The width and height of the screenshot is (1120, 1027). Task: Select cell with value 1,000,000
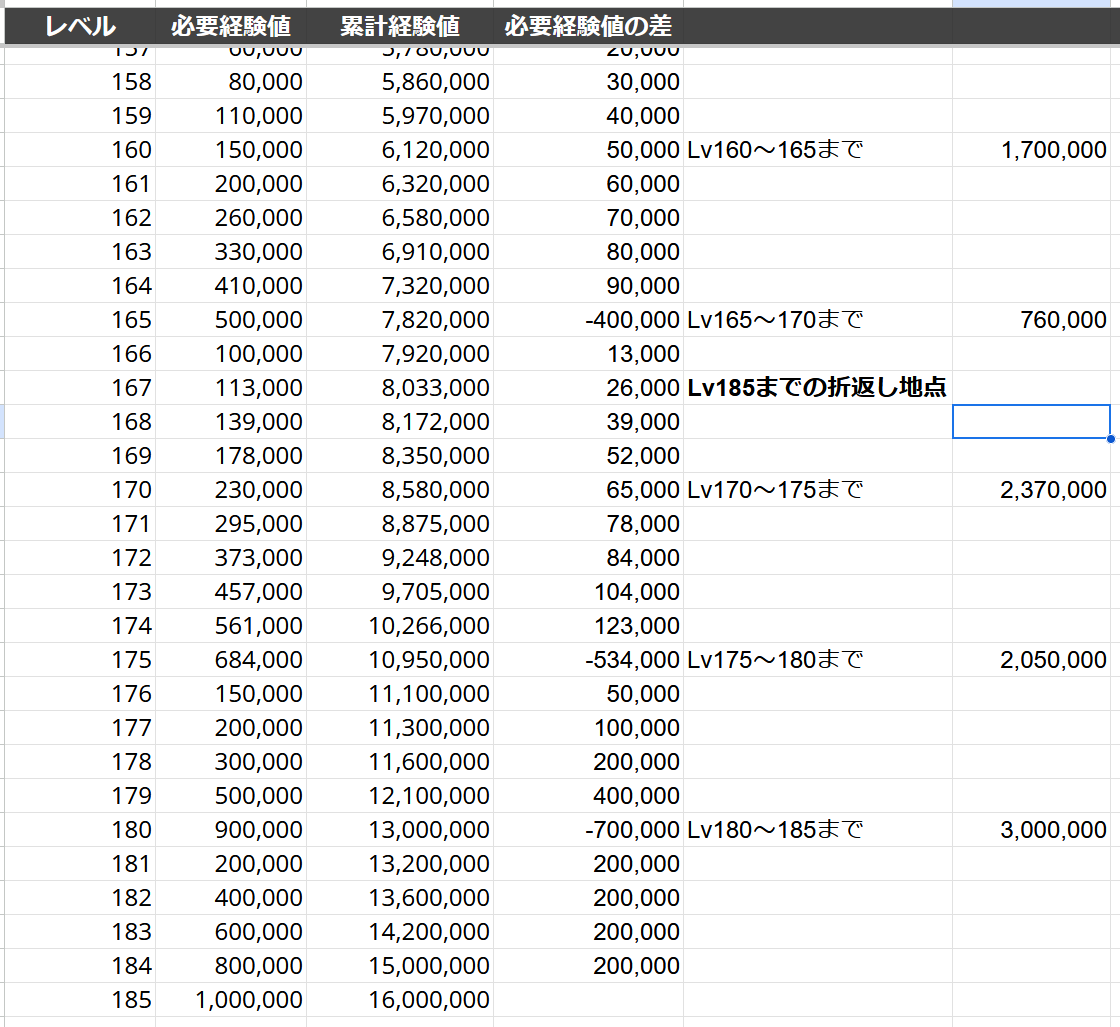231,1000
